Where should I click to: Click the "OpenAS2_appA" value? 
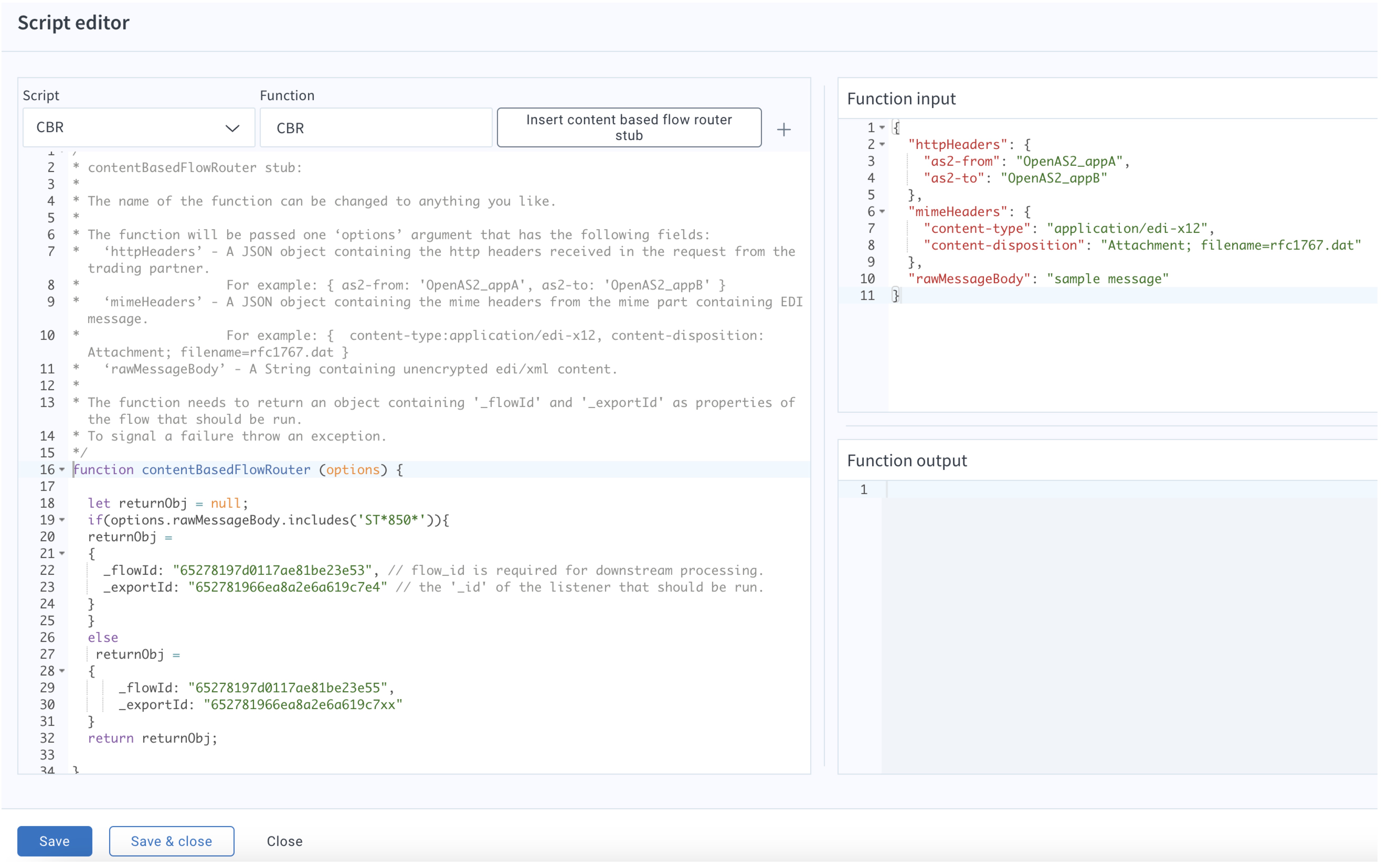click(x=1069, y=161)
